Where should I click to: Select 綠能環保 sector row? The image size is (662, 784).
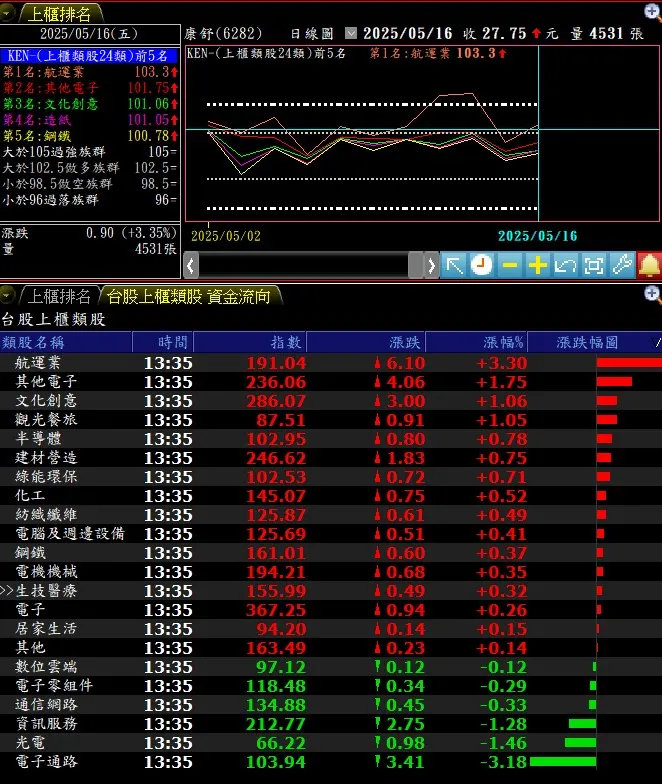(x=331, y=476)
